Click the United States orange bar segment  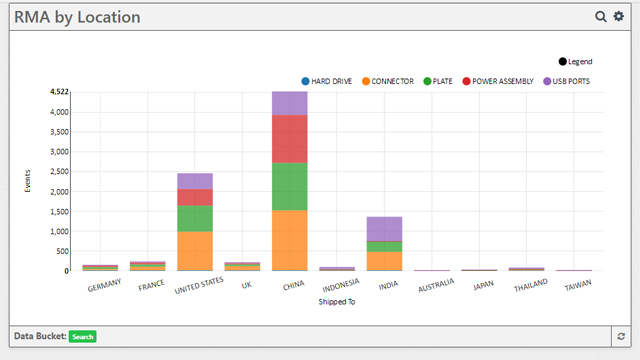tap(195, 251)
